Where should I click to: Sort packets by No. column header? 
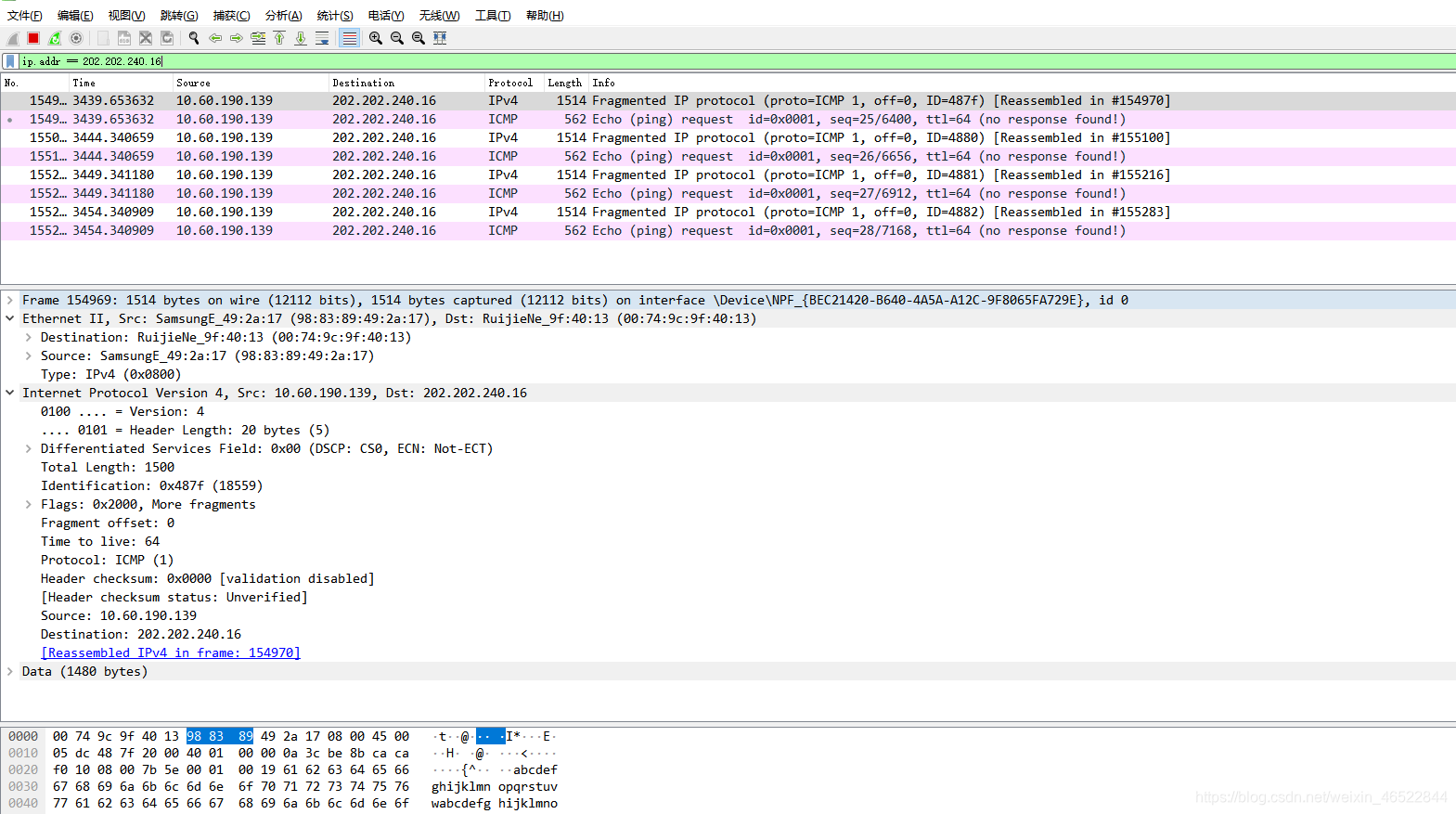[35, 83]
